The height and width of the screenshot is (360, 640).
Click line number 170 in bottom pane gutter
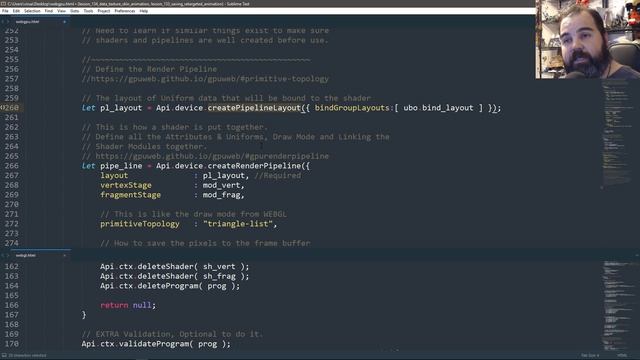pyautogui.click(x=12, y=344)
